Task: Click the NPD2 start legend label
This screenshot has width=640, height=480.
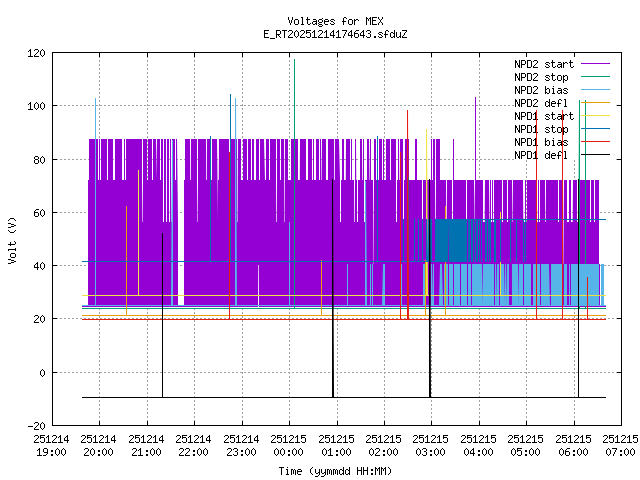Action: [543, 63]
